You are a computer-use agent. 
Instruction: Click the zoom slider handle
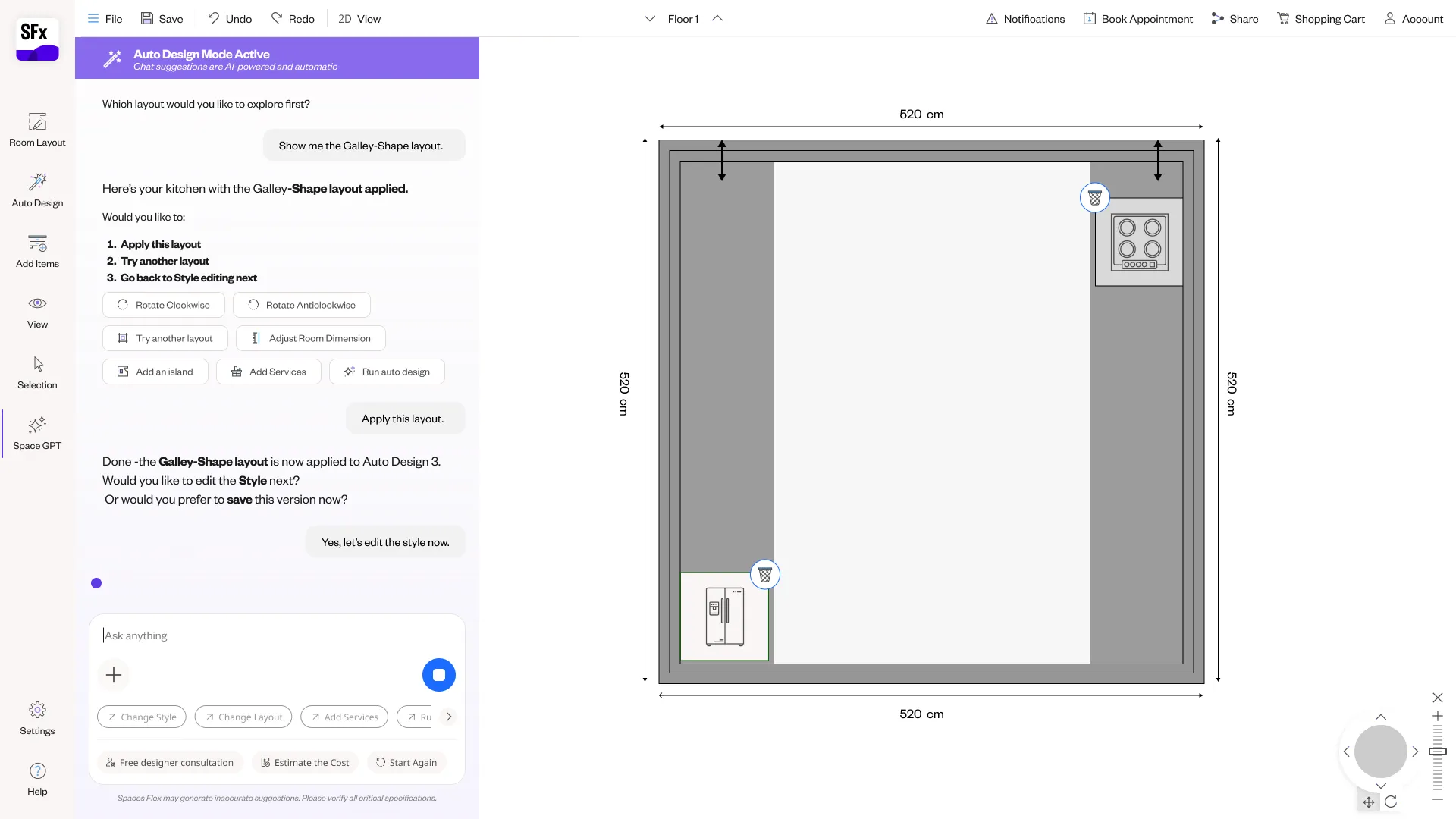click(x=1438, y=752)
